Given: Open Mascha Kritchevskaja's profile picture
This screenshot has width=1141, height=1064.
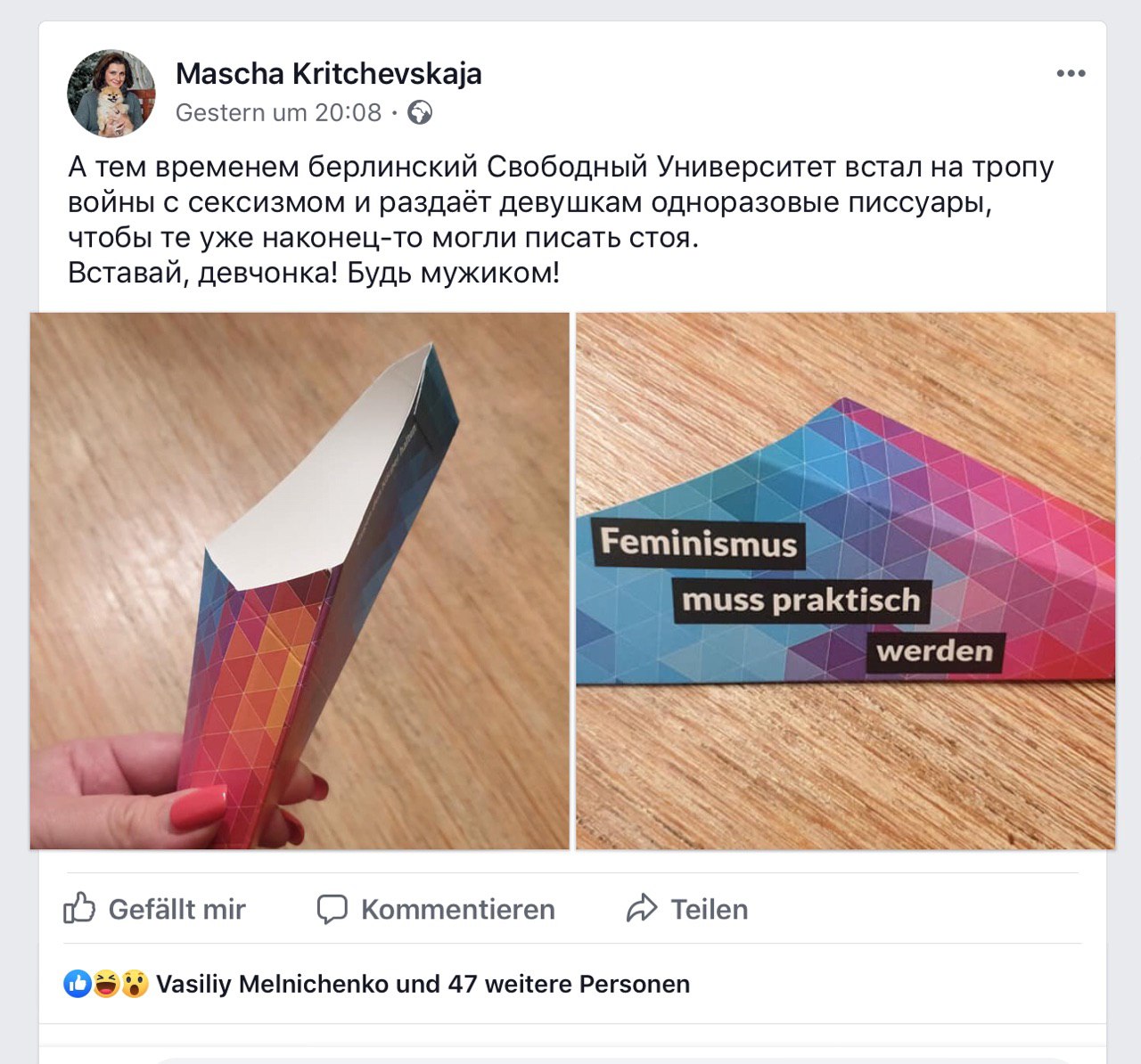Looking at the screenshot, I should [111, 93].
